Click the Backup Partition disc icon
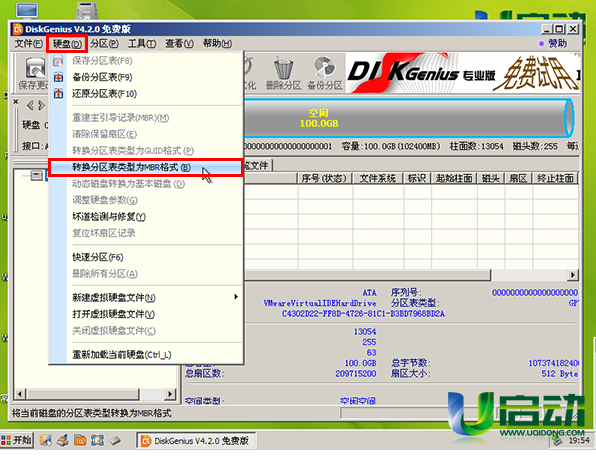 325,68
